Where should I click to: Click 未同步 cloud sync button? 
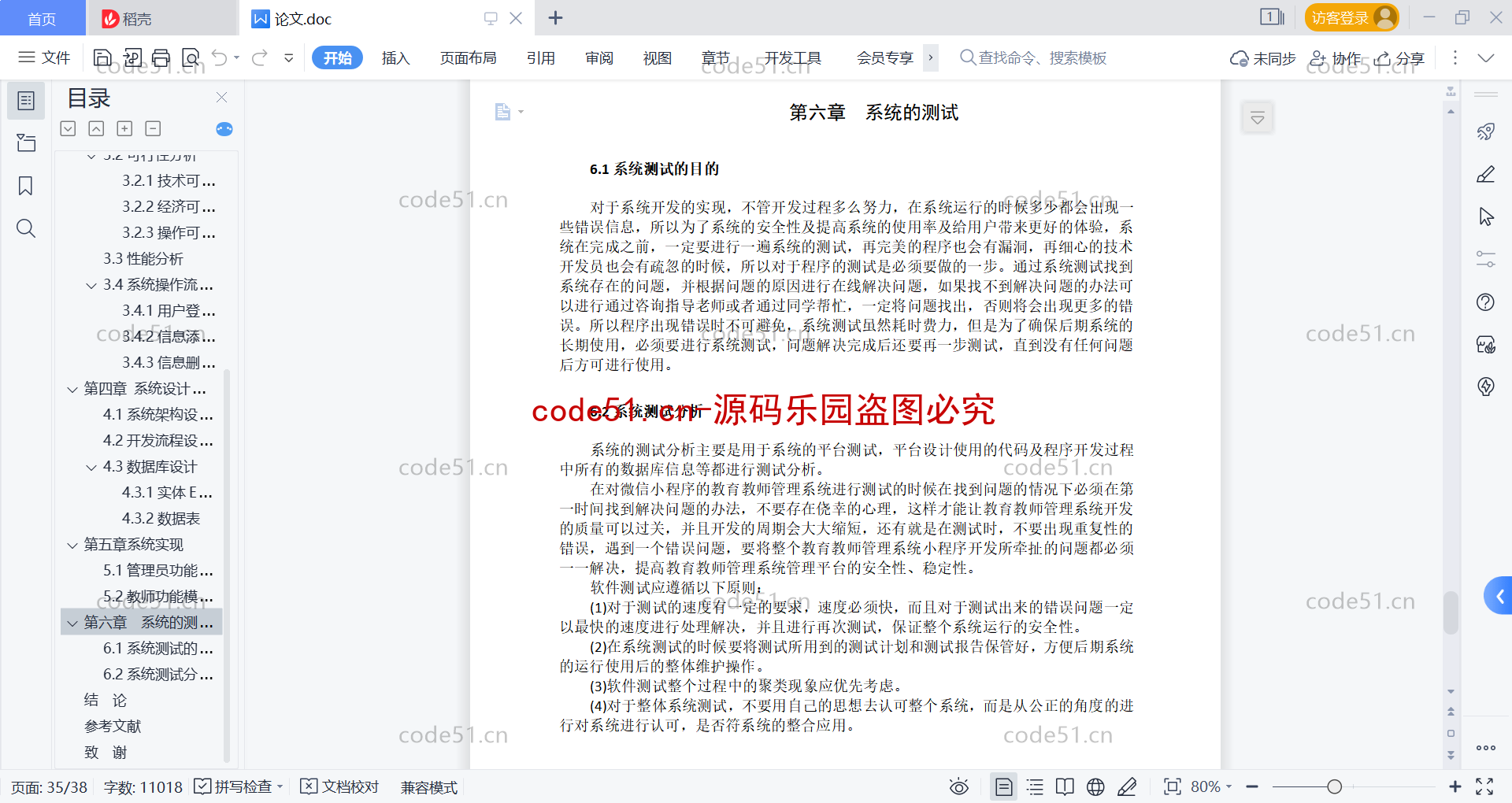(1262, 58)
